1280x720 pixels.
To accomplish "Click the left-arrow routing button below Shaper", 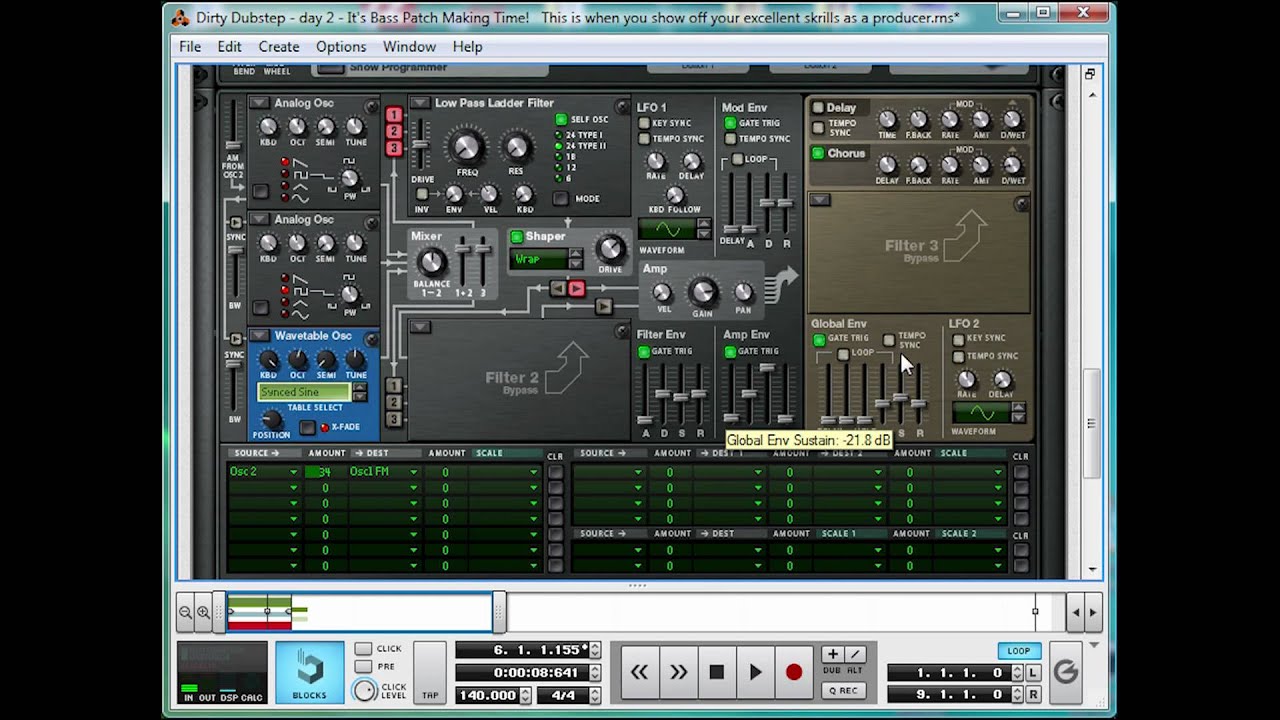I will pos(558,289).
